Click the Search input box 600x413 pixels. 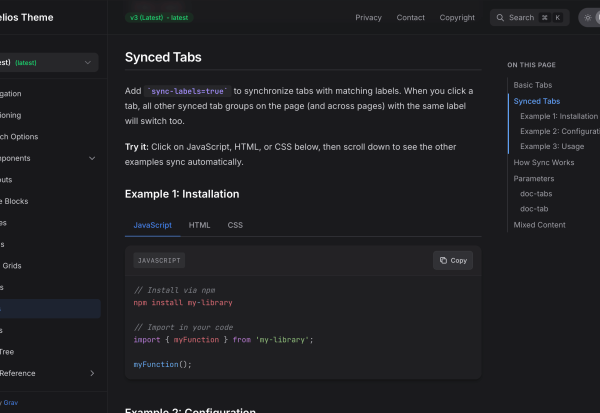[x=529, y=18]
